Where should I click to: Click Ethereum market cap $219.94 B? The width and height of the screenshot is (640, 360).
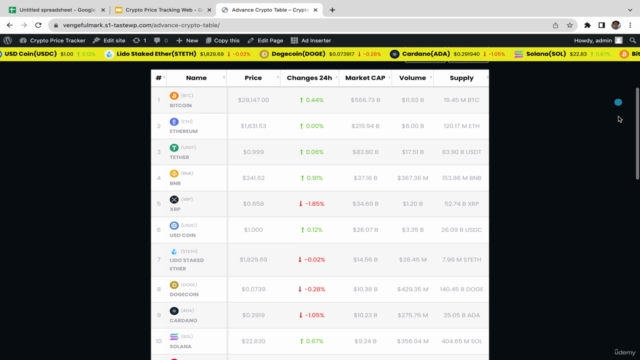365,126
